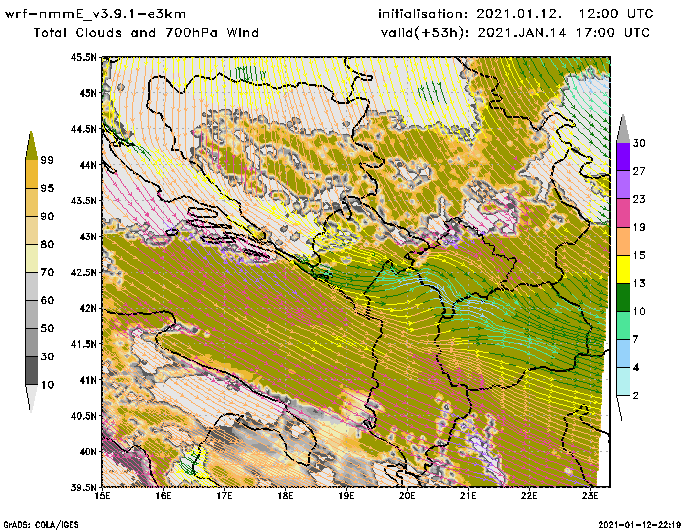Screen dimensions: 700x530
Task: Click the 39.5N latitude label
Action: coord(83,487)
